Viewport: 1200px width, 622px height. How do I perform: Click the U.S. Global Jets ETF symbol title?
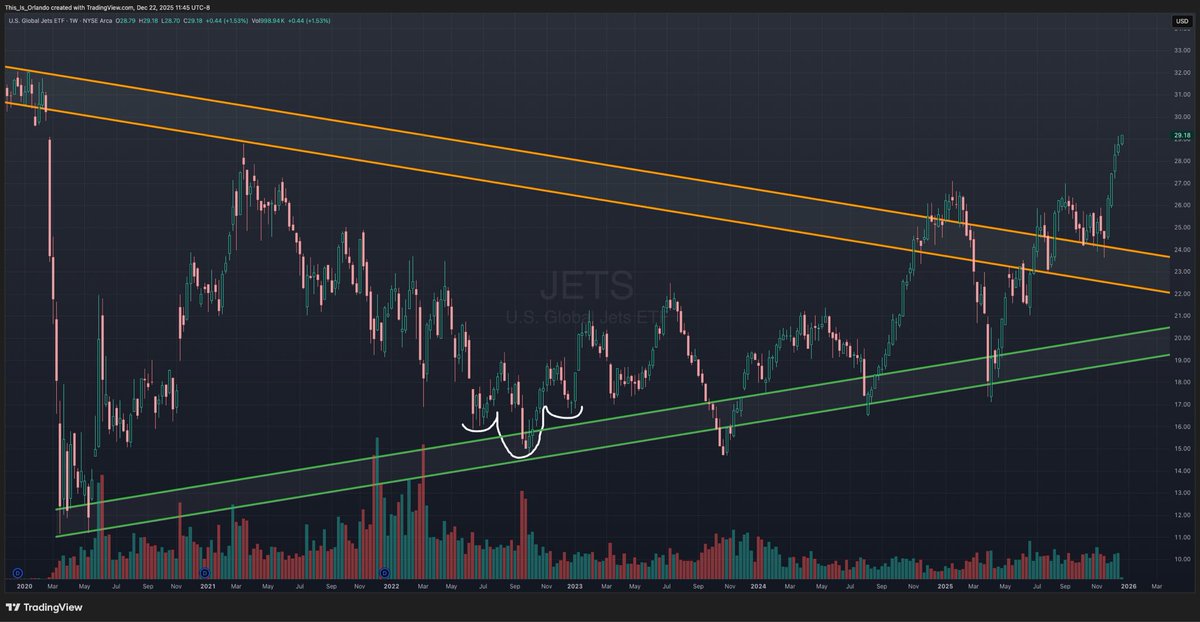coord(36,21)
